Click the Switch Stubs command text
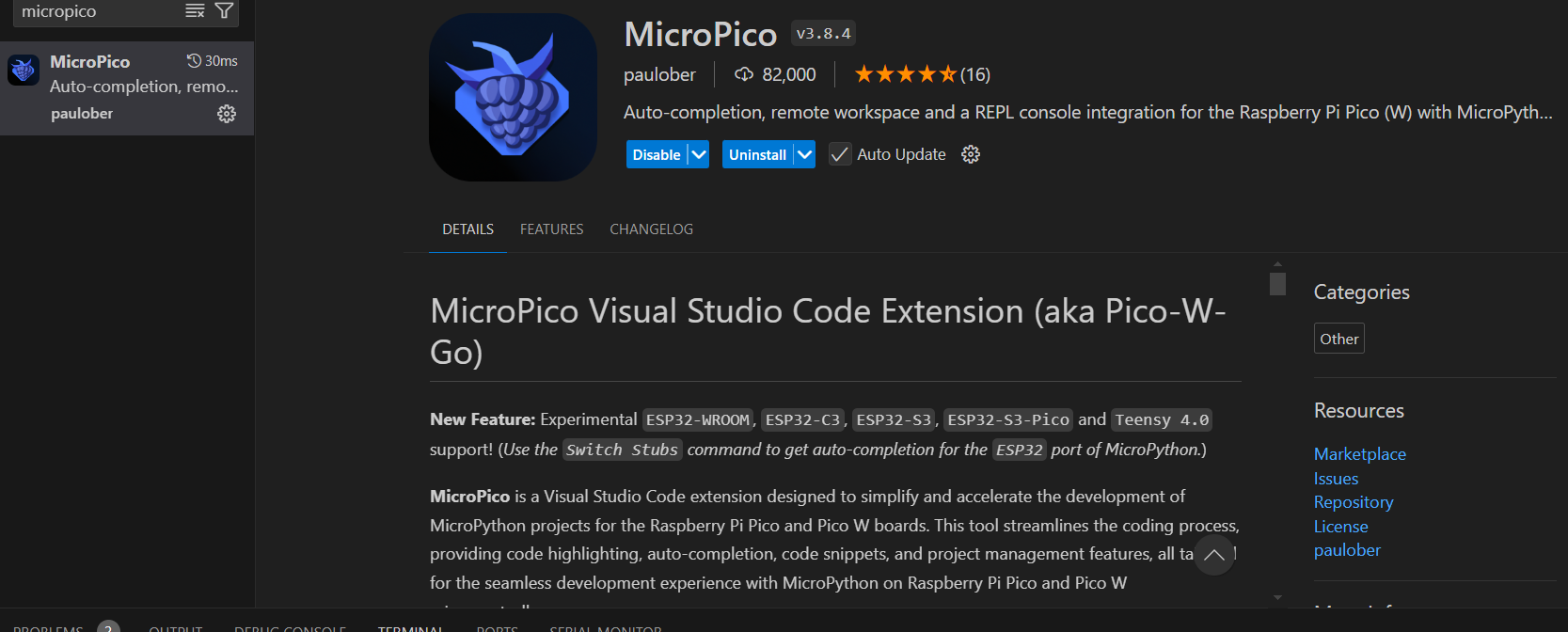Viewport: 1568px width, 632px height. click(622, 450)
